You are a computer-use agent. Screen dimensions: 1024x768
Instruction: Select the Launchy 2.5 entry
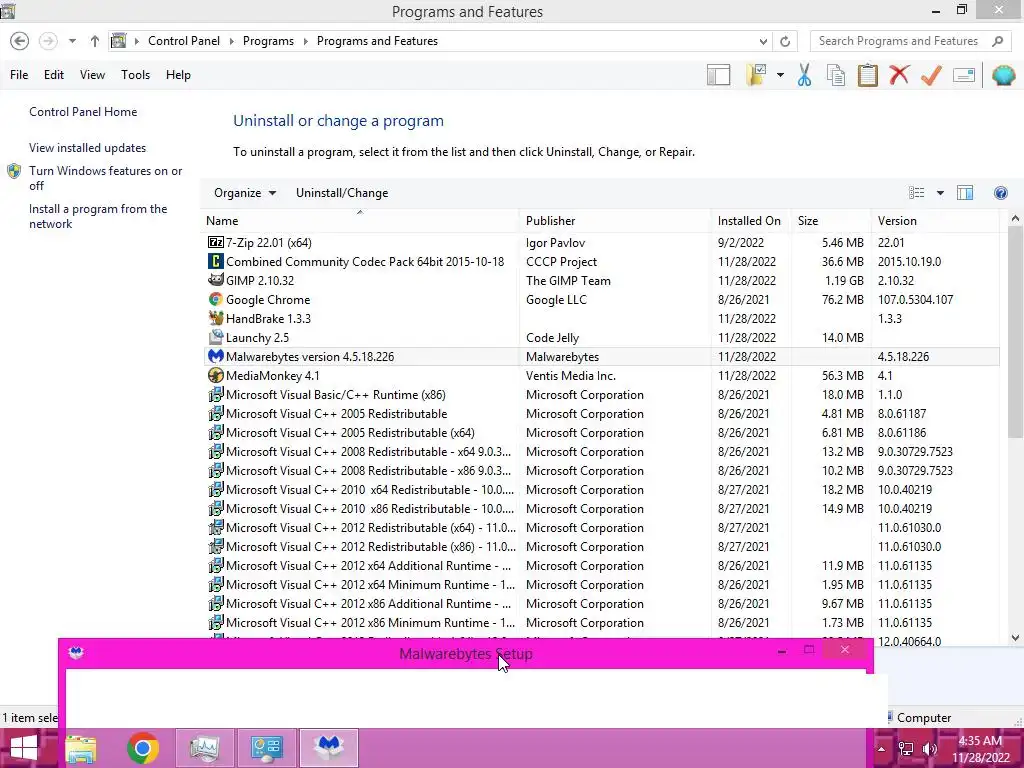coord(600,337)
